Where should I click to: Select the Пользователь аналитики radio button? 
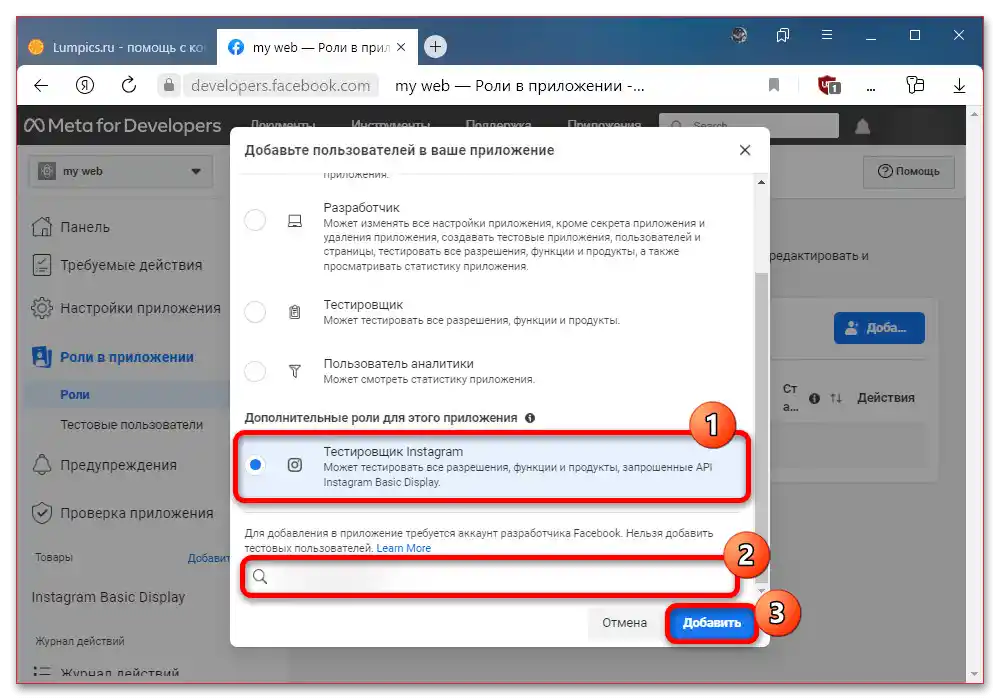[x=255, y=372]
